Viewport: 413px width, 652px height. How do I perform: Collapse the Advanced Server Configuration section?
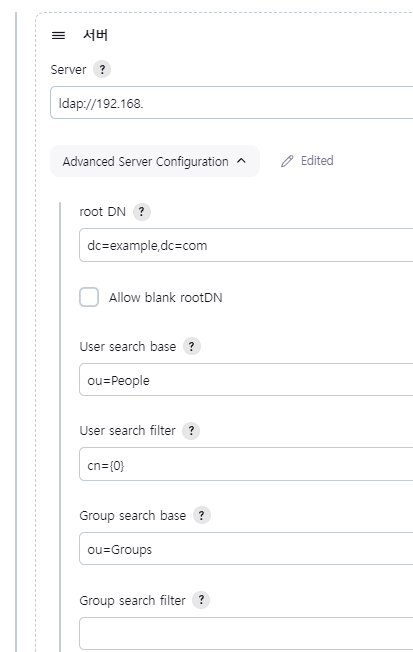155,161
